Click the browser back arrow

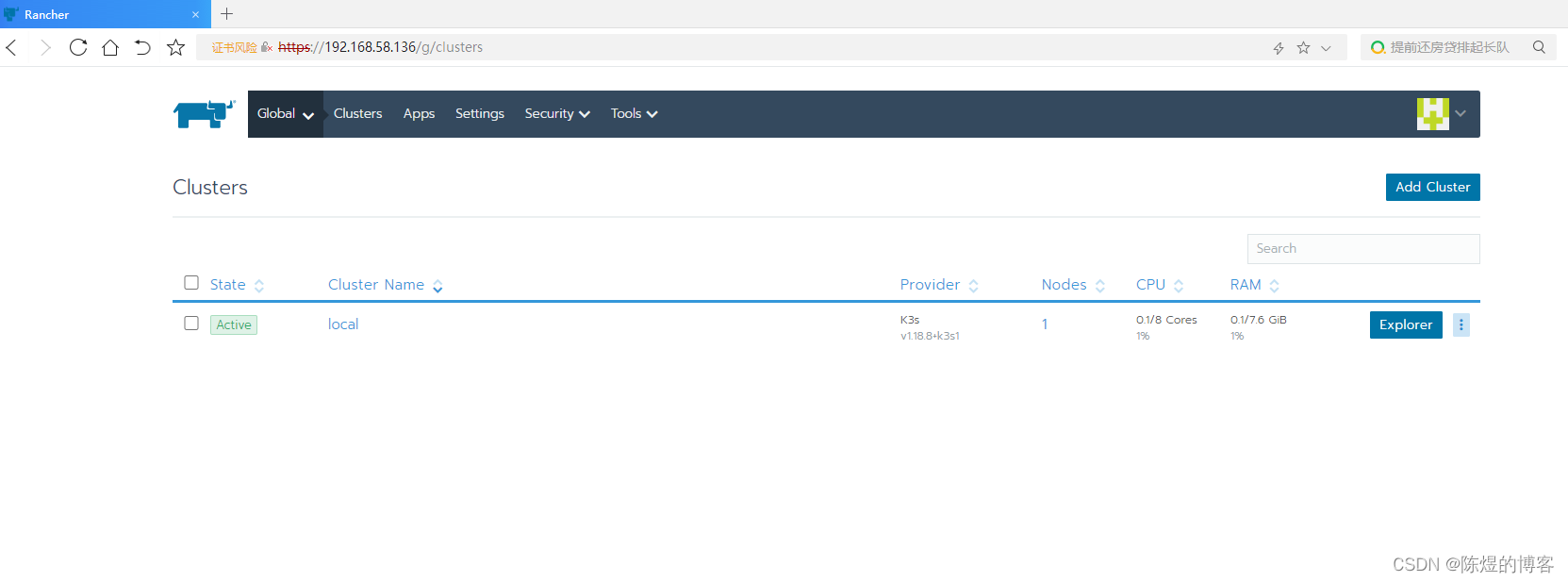(12, 47)
